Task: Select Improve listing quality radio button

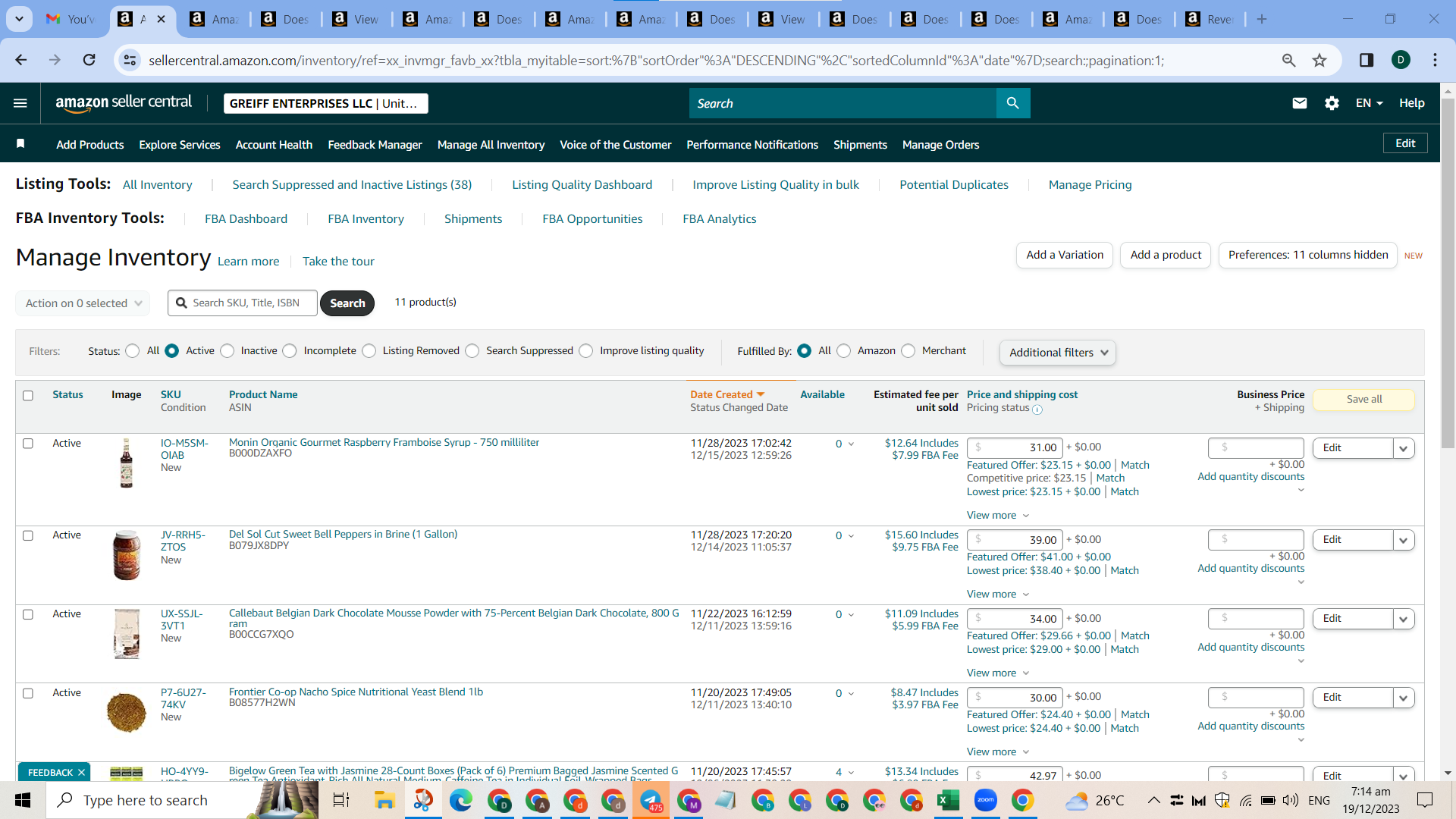Action: click(x=586, y=351)
